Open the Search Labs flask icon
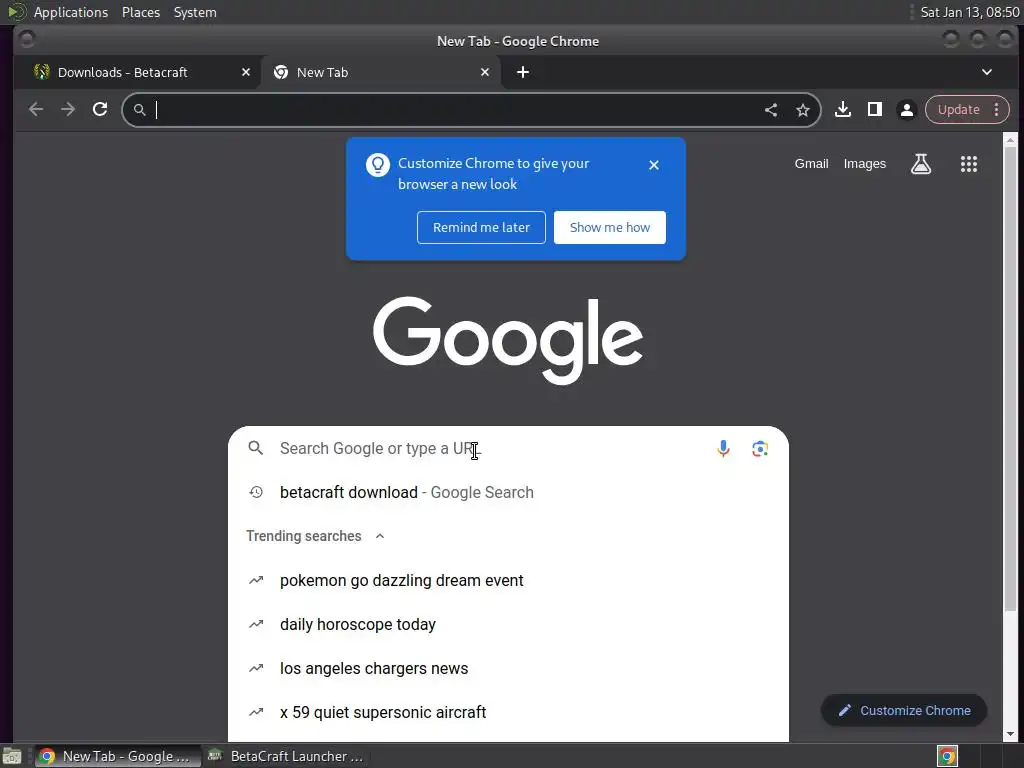This screenshot has width=1024, height=768. (921, 164)
